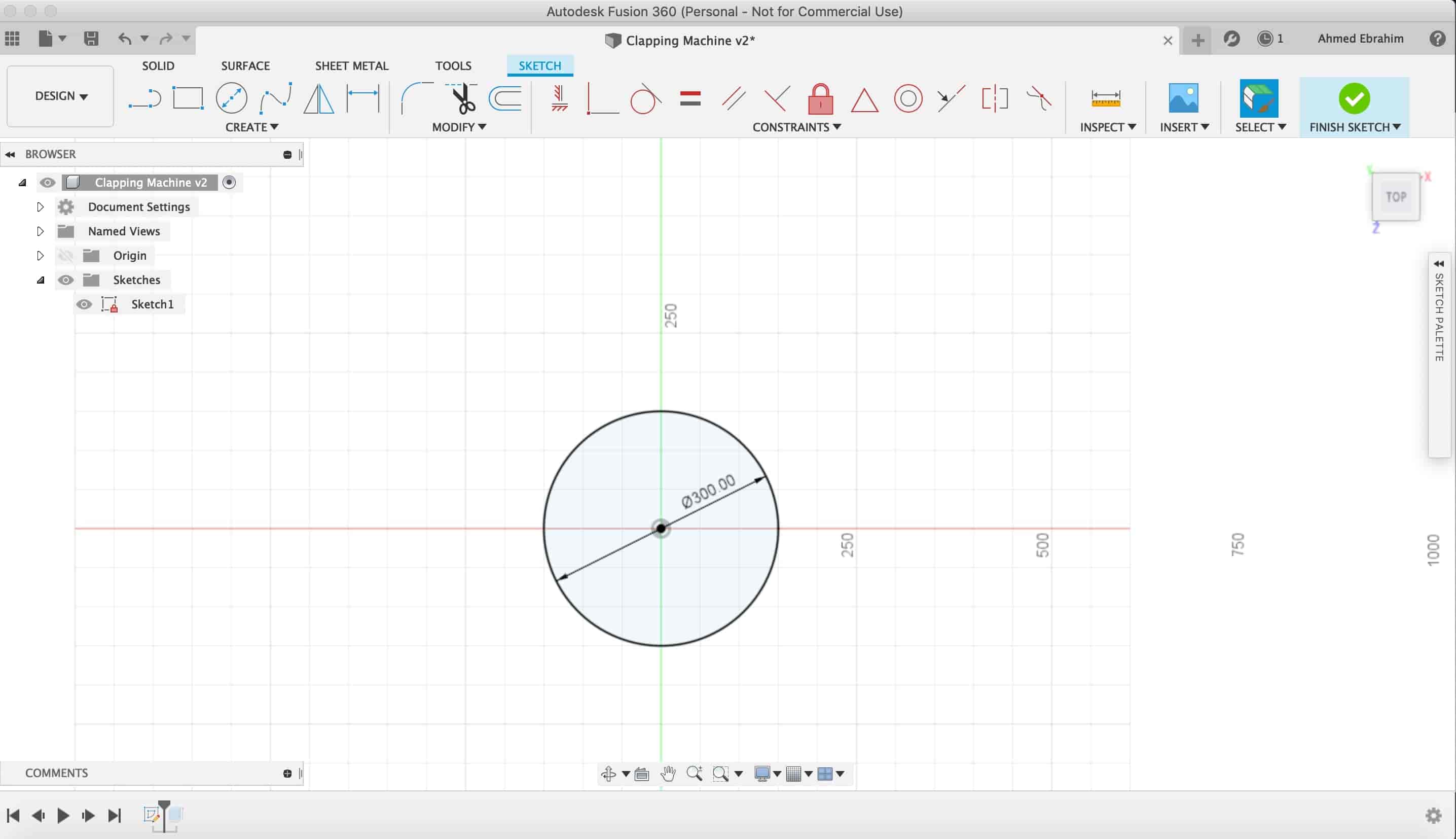This screenshot has width=1456, height=839.
Task: Show the hidden Origin folder
Action: point(65,255)
